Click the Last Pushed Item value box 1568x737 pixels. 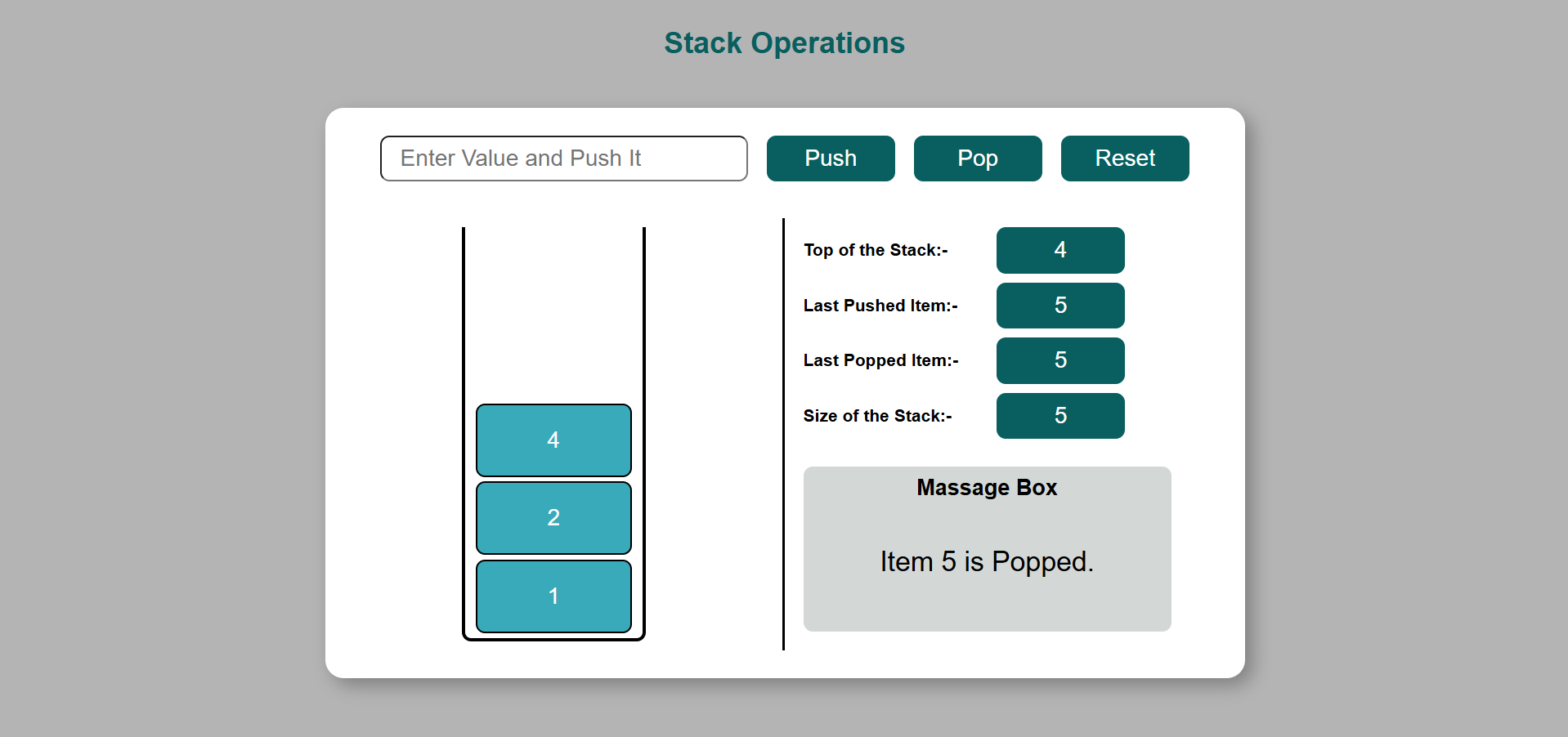tap(1060, 306)
